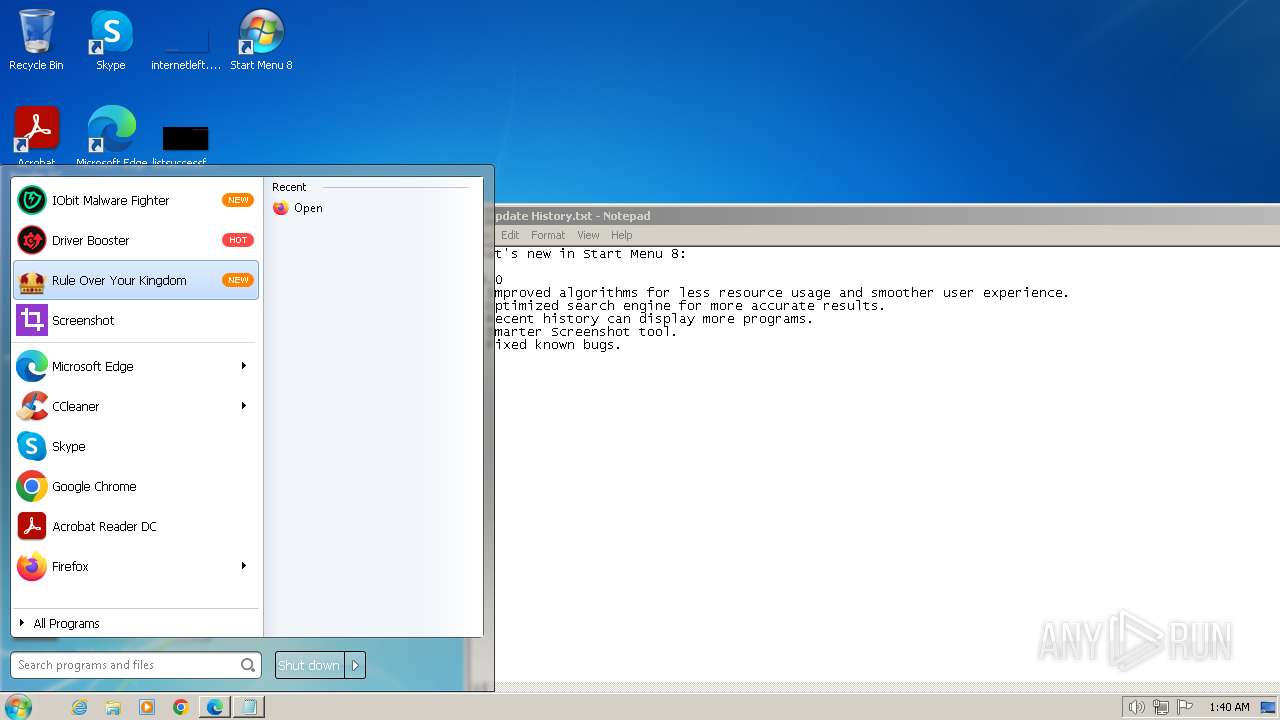Viewport: 1280px width, 720px height.
Task: Switch to Notepad taskbar button
Action: (x=249, y=707)
